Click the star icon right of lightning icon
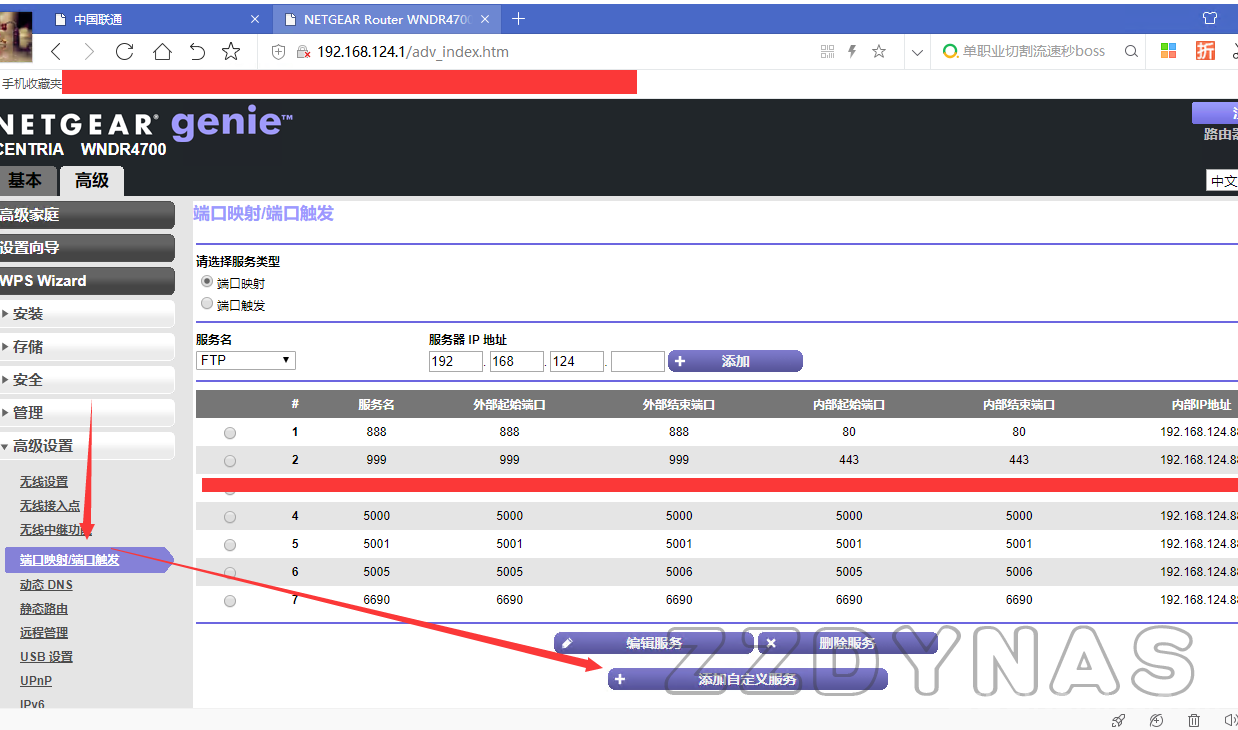The height and width of the screenshot is (730, 1238). coord(879,51)
